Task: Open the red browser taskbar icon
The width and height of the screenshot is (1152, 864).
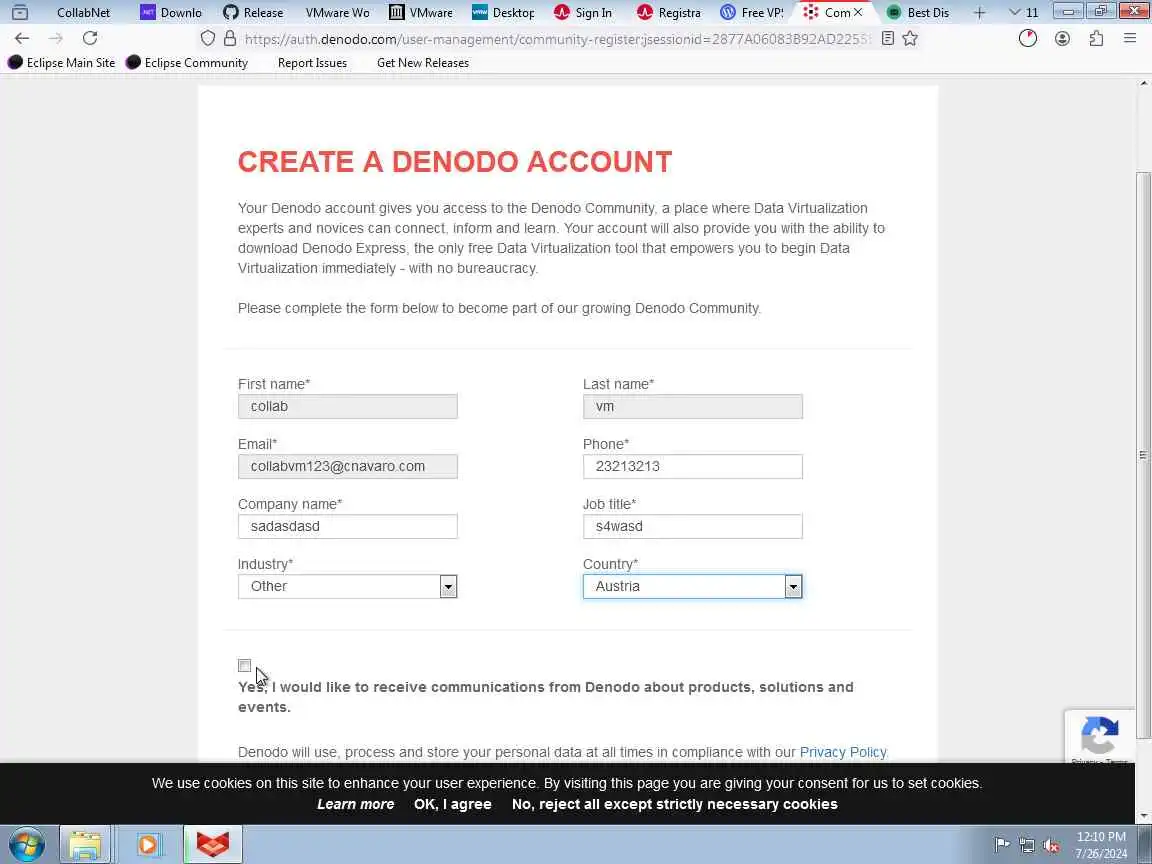Action: tap(212, 845)
